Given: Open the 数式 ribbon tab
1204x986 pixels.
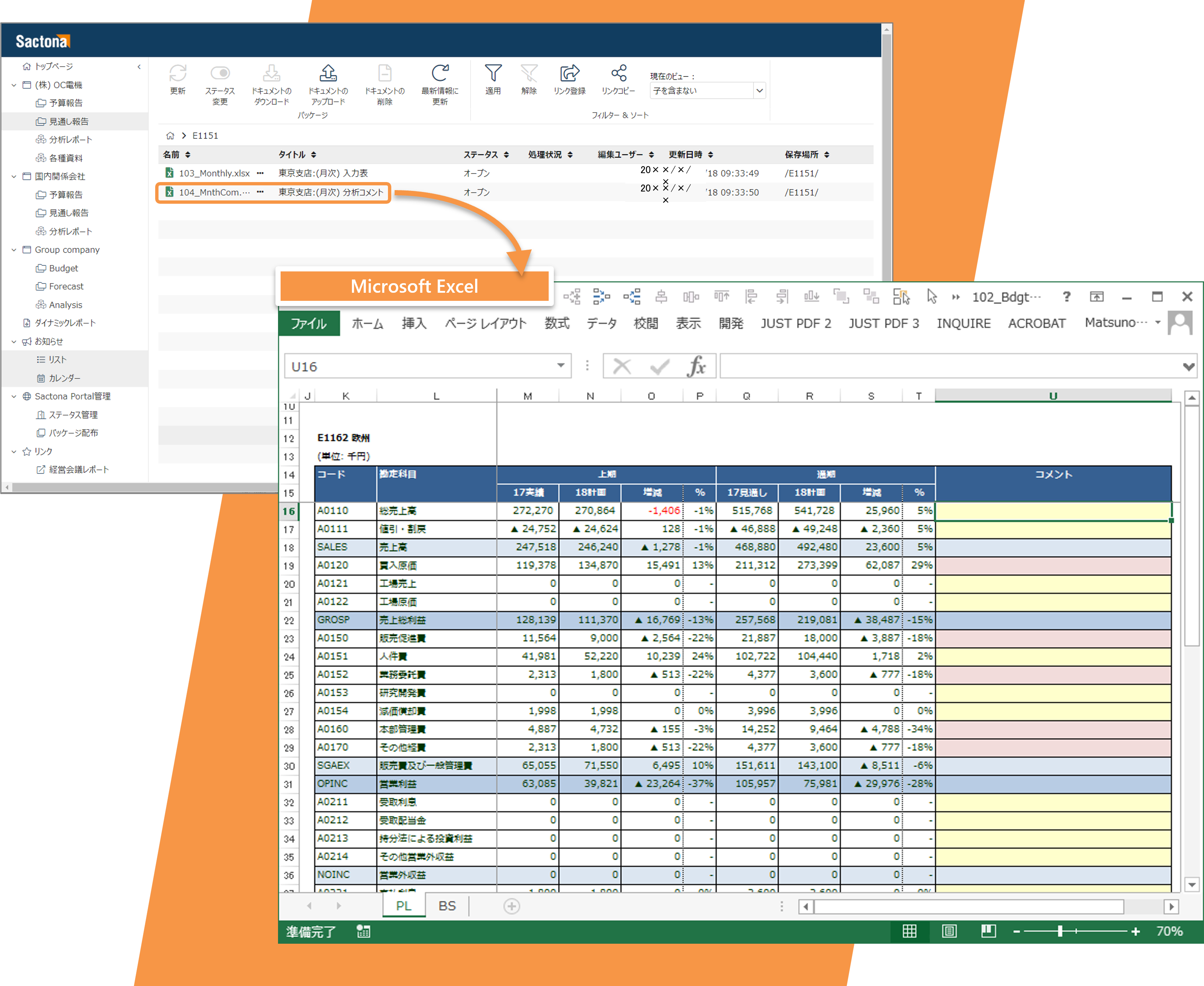Looking at the screenshot, I should [x=556, y=323].
